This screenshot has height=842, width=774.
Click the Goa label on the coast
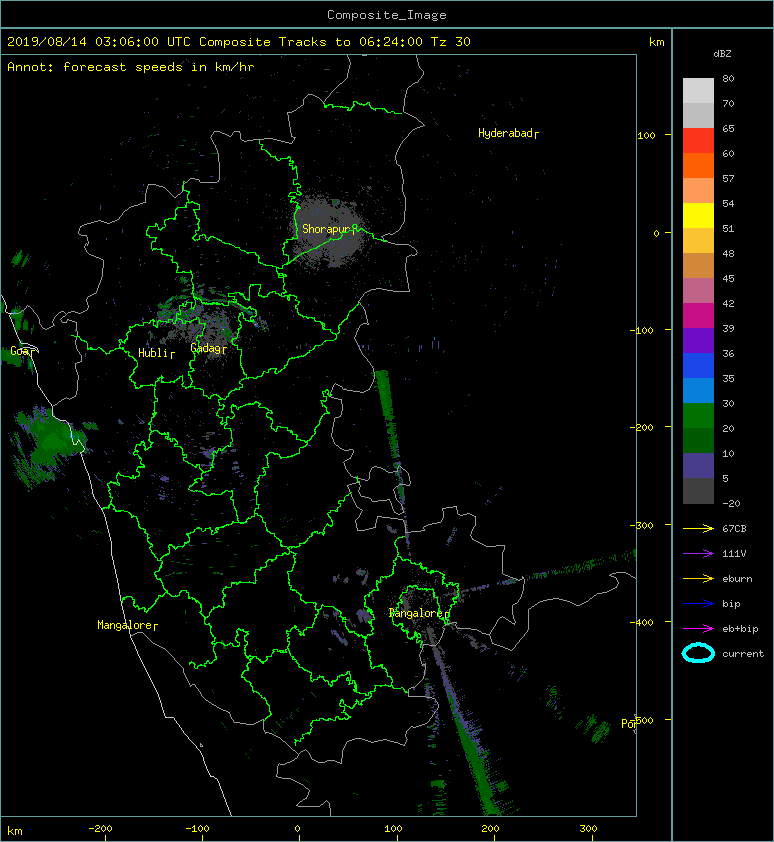coord(22,351)
